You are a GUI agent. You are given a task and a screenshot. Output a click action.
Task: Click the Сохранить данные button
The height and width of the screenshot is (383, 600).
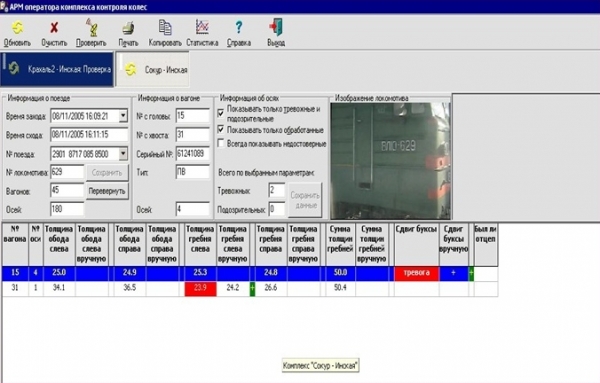click(305, 200)
